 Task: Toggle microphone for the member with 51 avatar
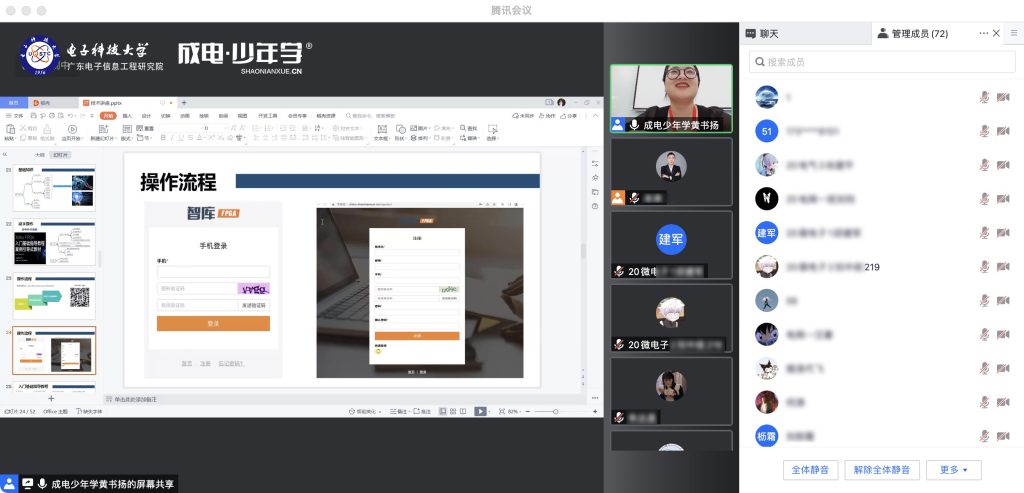pyautogui.click(x=984, y=132)
